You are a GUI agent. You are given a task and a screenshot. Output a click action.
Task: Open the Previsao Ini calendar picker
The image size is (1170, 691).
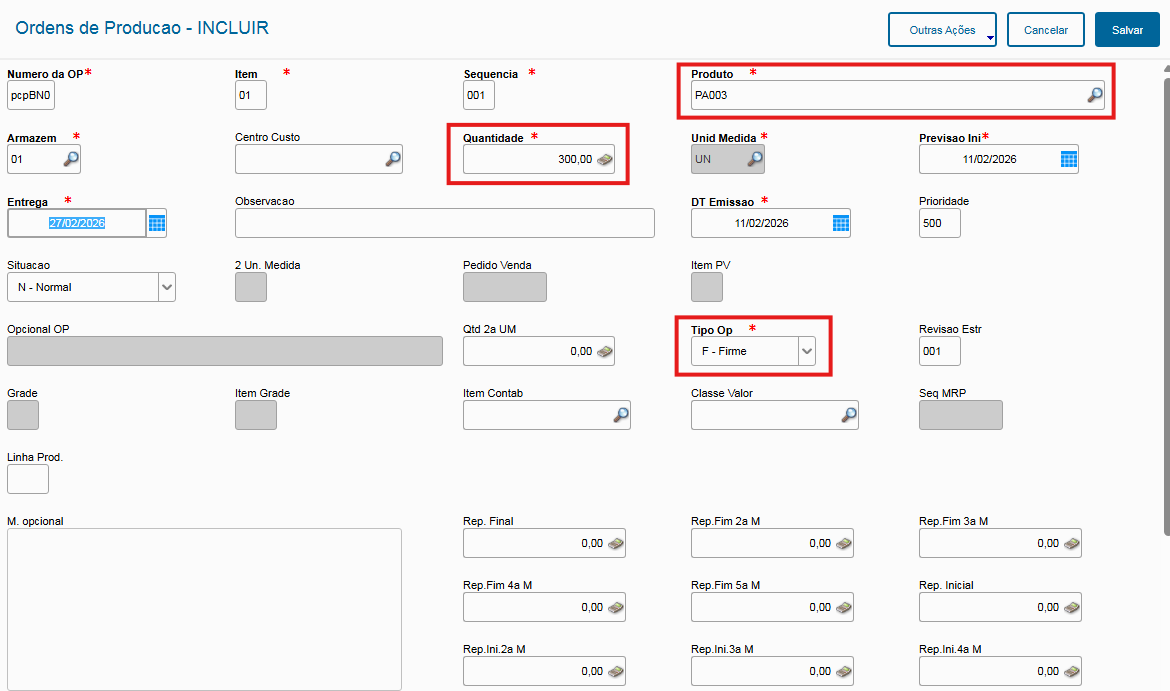pyautogui.click(x=1068, y=159)
